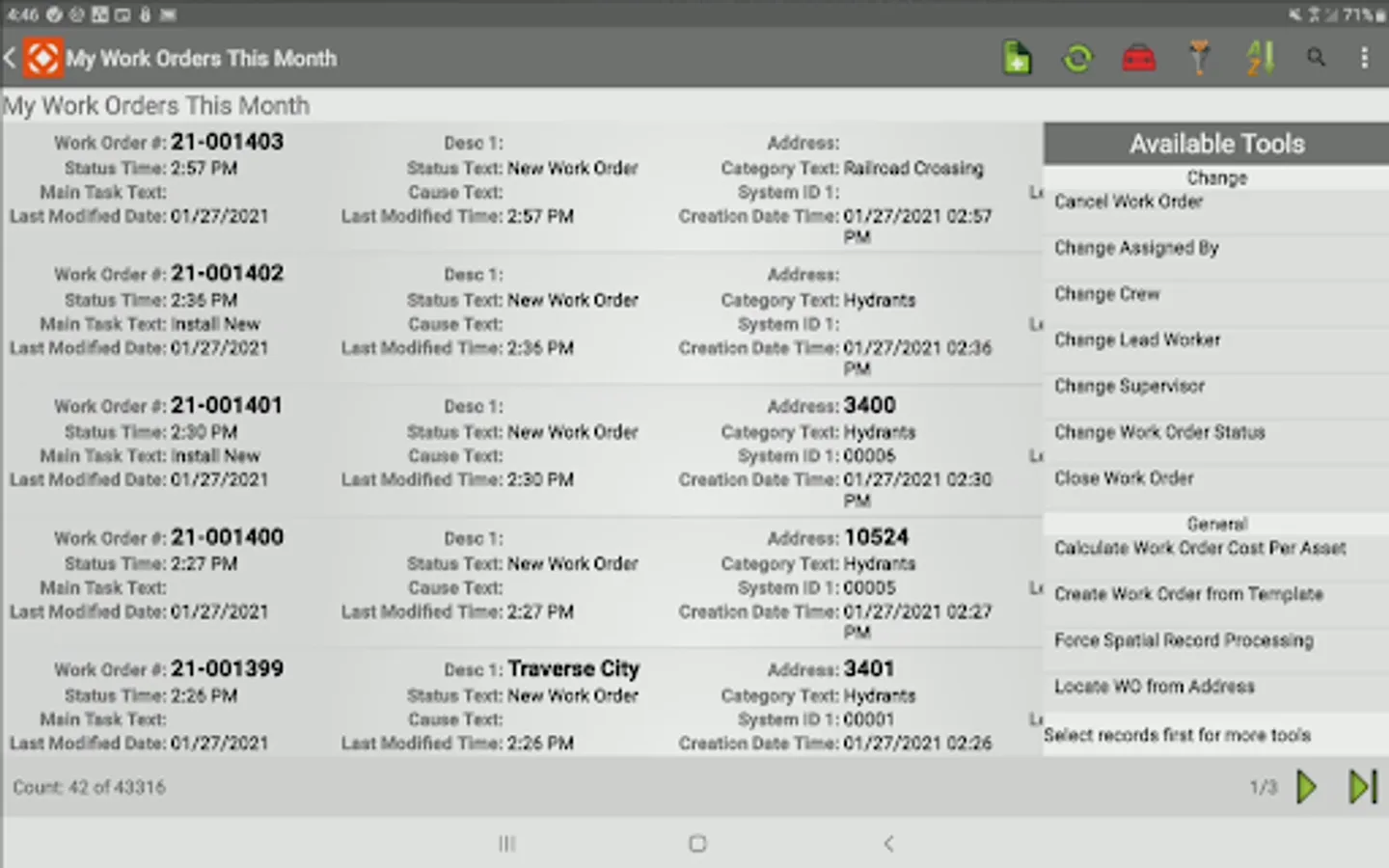
Task: Tap the orange app logo
Action: pos(43,58)
